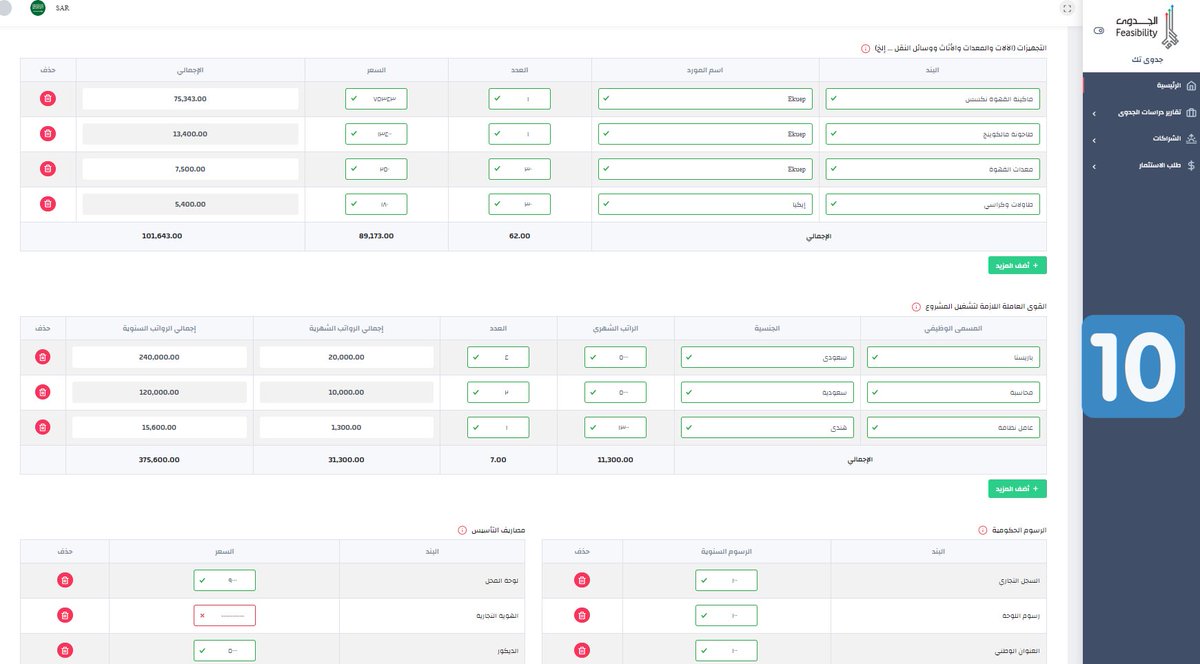Show info for مصاريف التأسيس section
The width and height of the screenshot is (1200, 664).
[462, 530]
